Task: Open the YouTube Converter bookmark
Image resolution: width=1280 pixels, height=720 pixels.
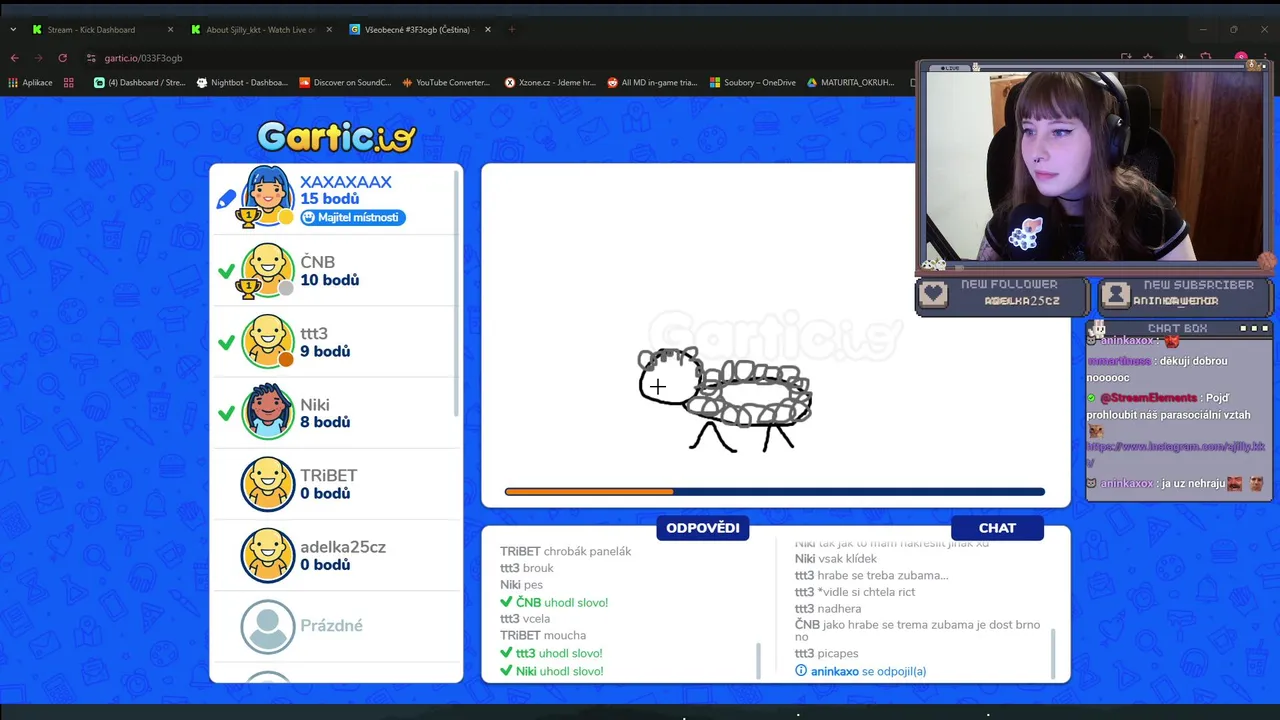Action: pos(447,83)
